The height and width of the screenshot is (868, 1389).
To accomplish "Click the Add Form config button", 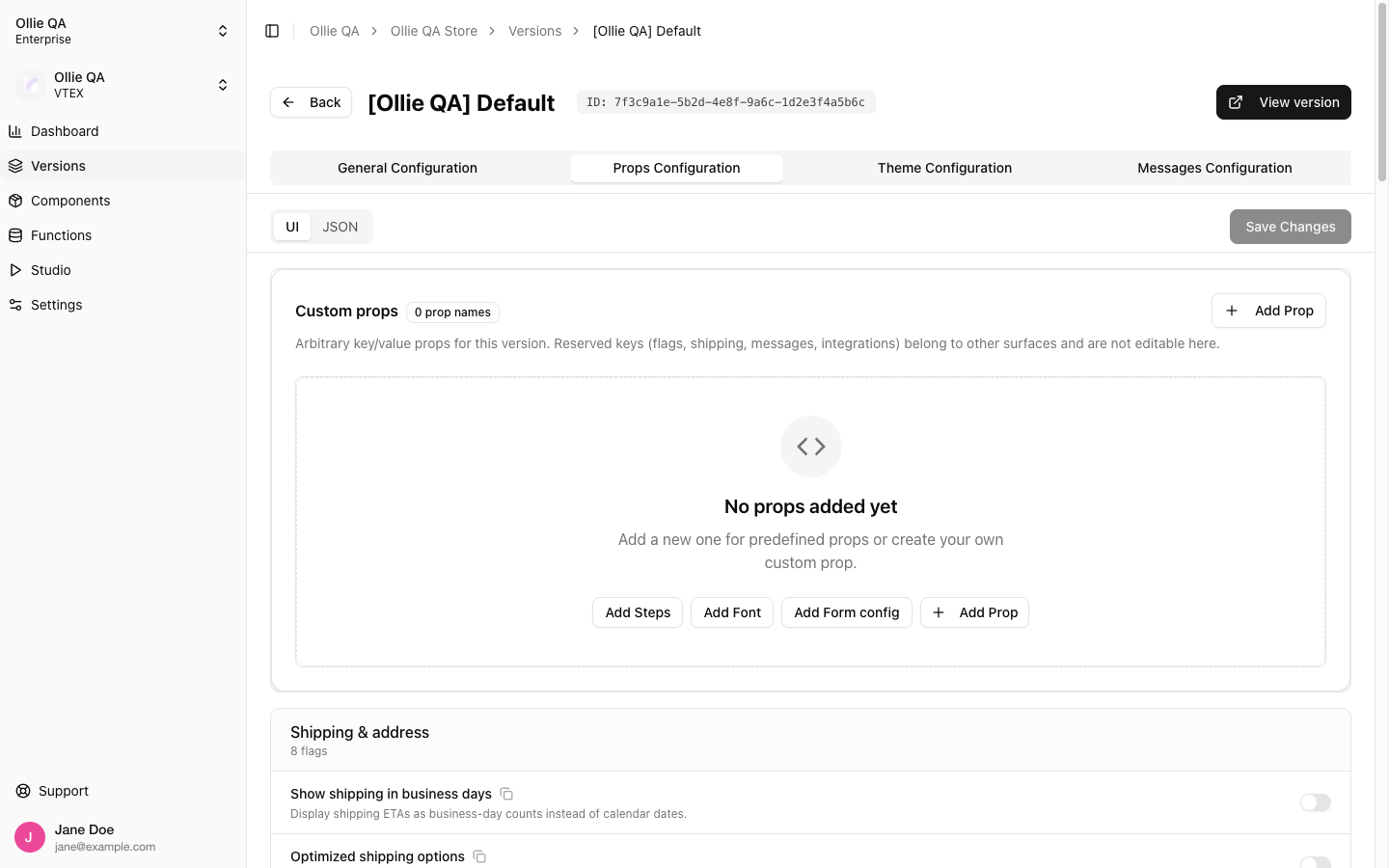I will click(847, 612).
